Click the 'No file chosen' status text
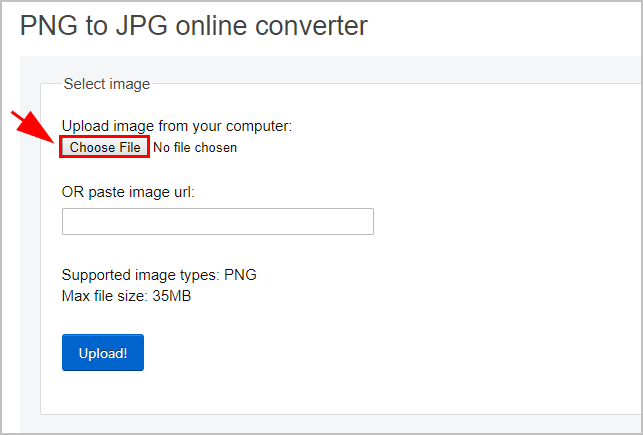Image resolution: width=643 pixels, height=435 pixels. tap(195, 147)
